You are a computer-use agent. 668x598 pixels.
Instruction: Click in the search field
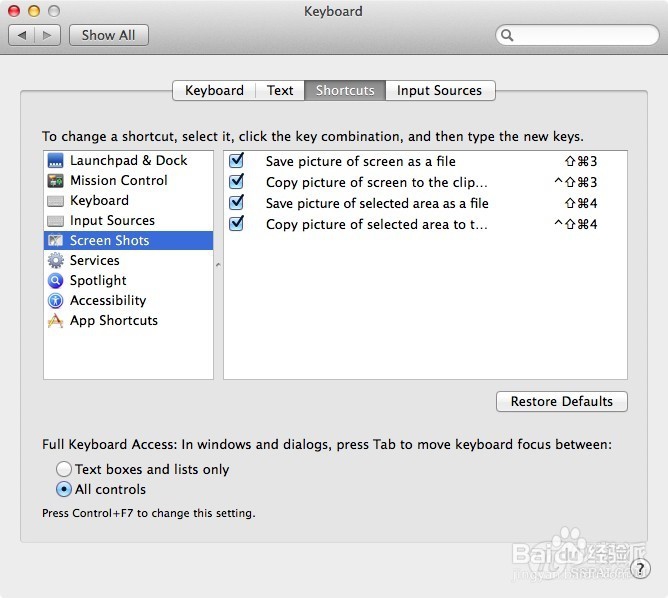point(577,35)
